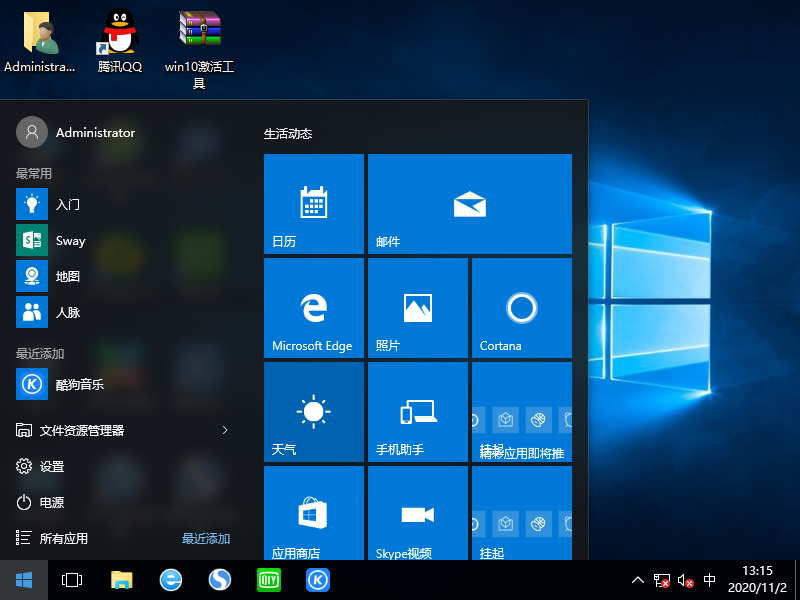Open the muted volume tray icon
The image size is (800, 600).
pyautogui.click(x=685, y=580)
